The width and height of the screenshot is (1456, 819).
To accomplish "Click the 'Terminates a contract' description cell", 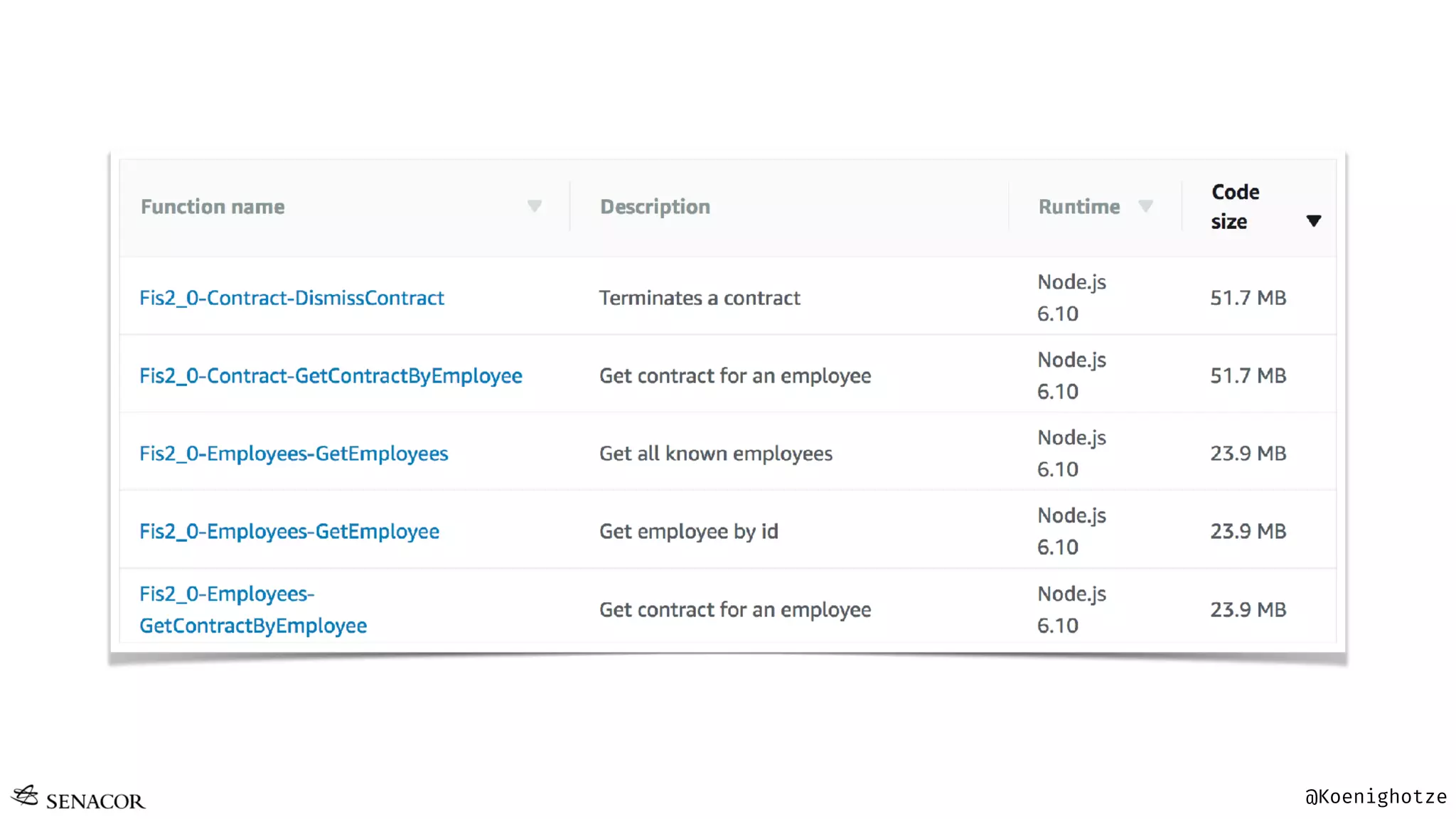I will tap(700, 298).
